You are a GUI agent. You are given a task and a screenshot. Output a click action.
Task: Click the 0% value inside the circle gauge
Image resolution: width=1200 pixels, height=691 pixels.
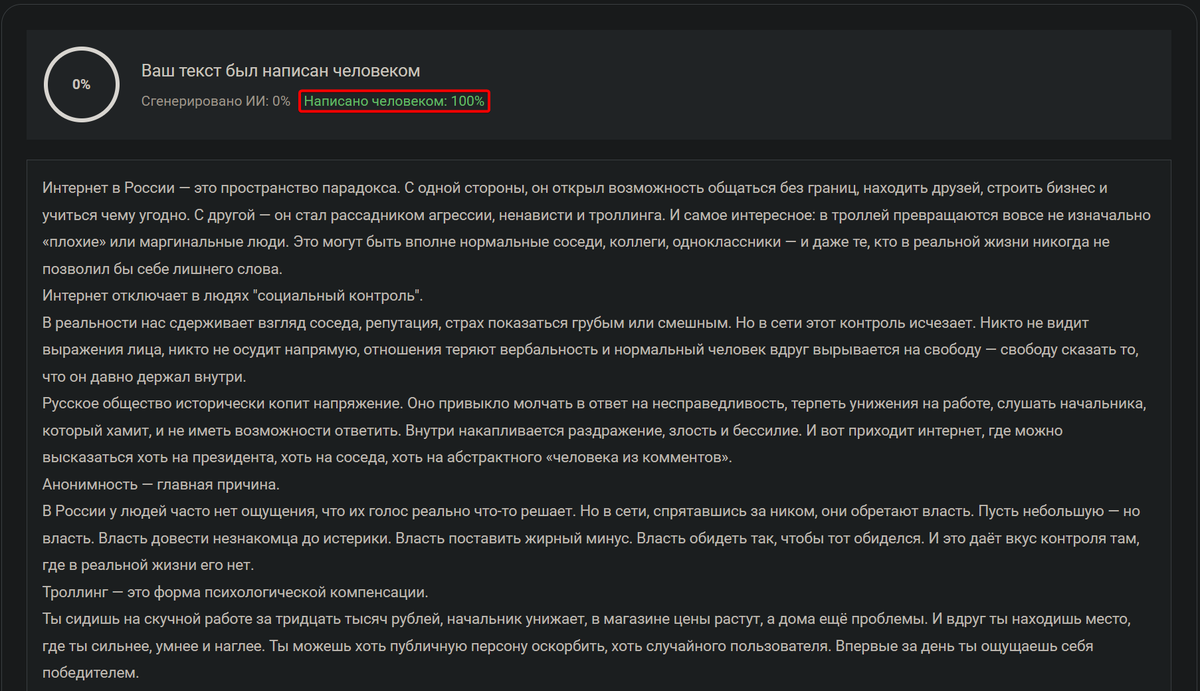80,85
